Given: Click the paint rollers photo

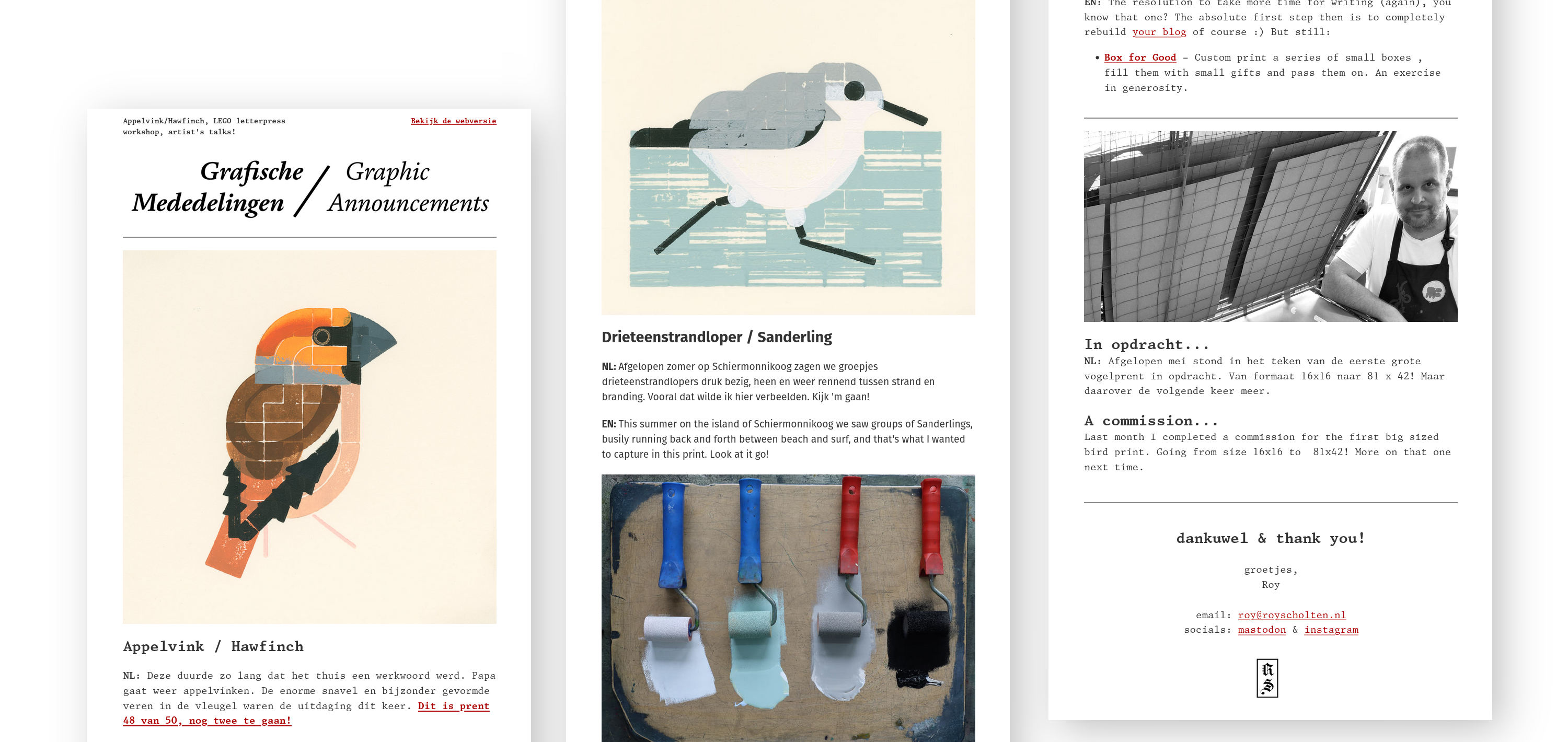Looking at the screenshot, I should coord(788,608).
